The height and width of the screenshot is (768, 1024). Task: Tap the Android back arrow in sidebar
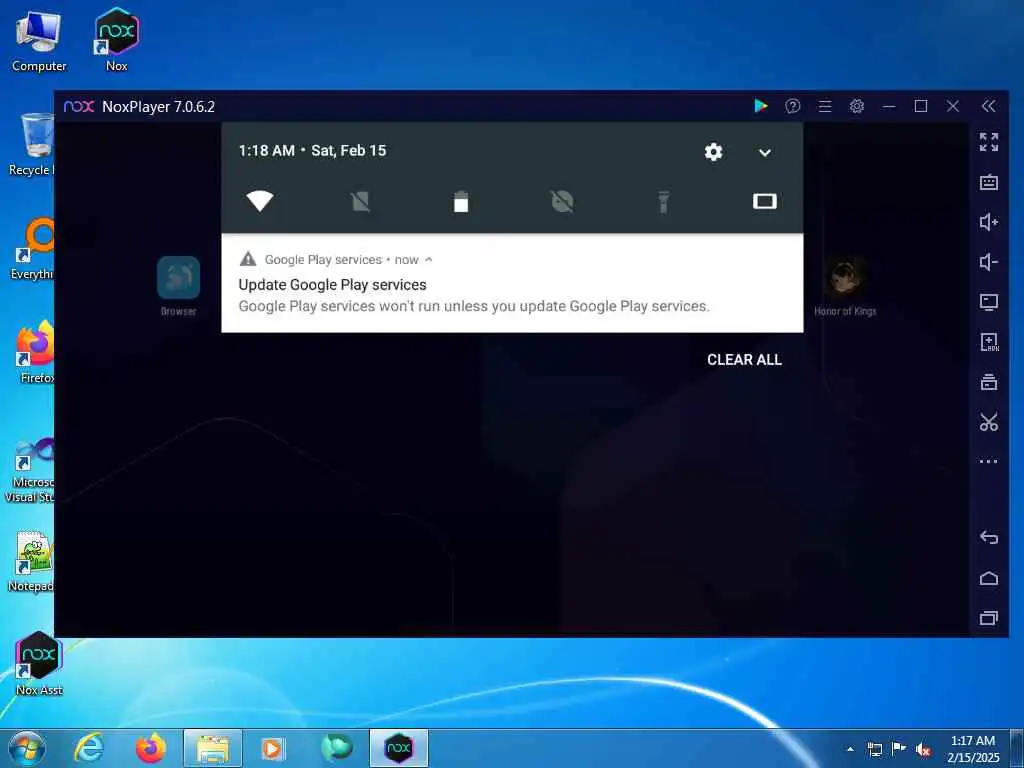[x=989, y=537]
